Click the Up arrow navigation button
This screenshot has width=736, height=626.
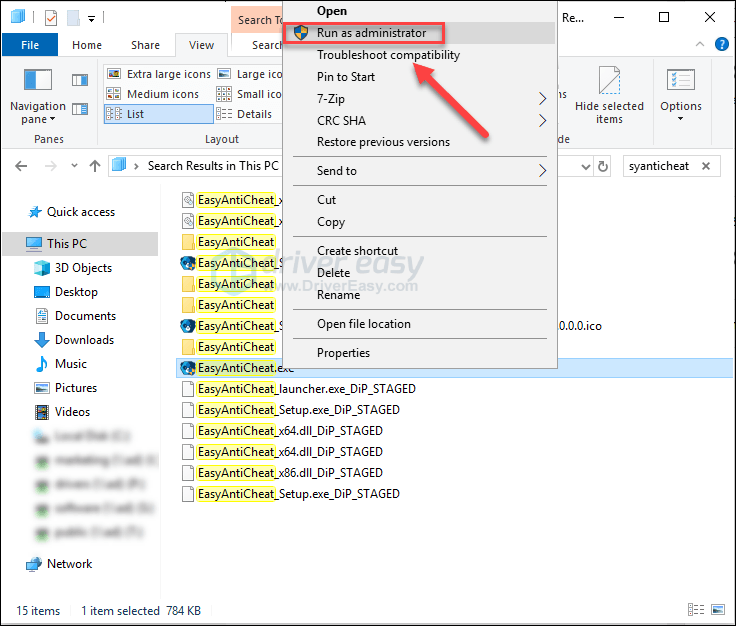(x=95, y=166)
